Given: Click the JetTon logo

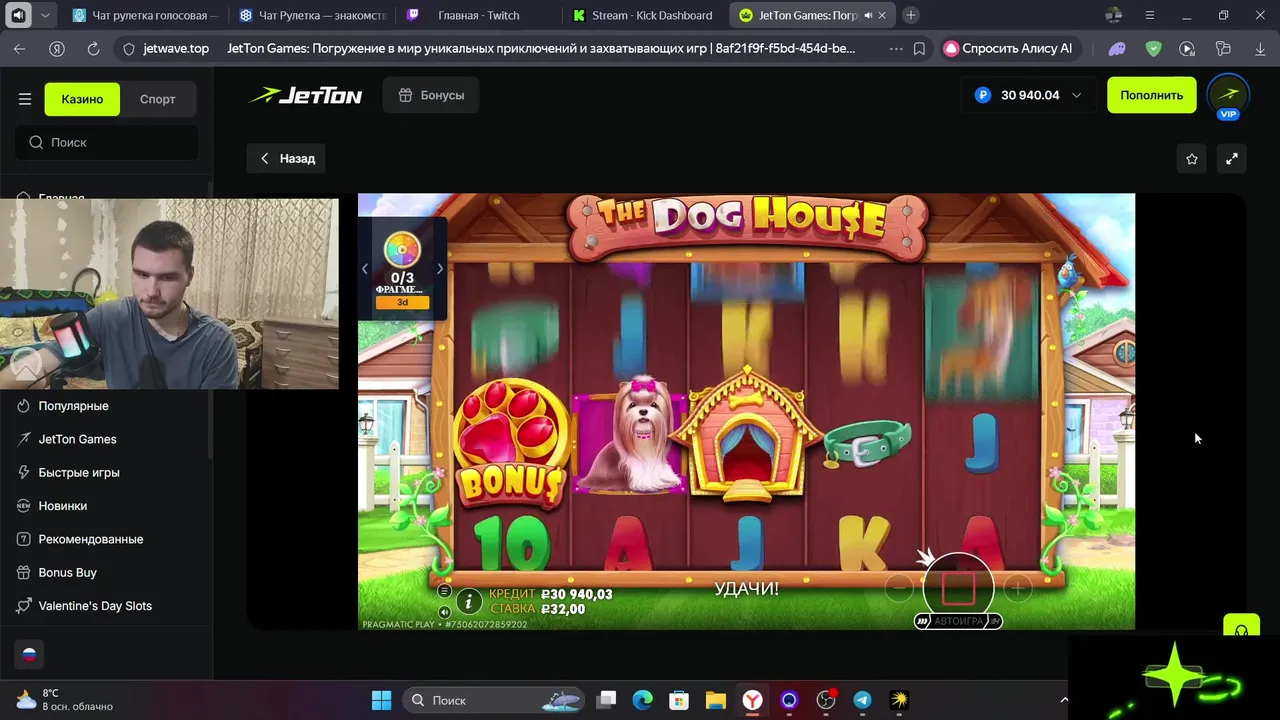Looking at the screenshot, I should tap(305, 96).
